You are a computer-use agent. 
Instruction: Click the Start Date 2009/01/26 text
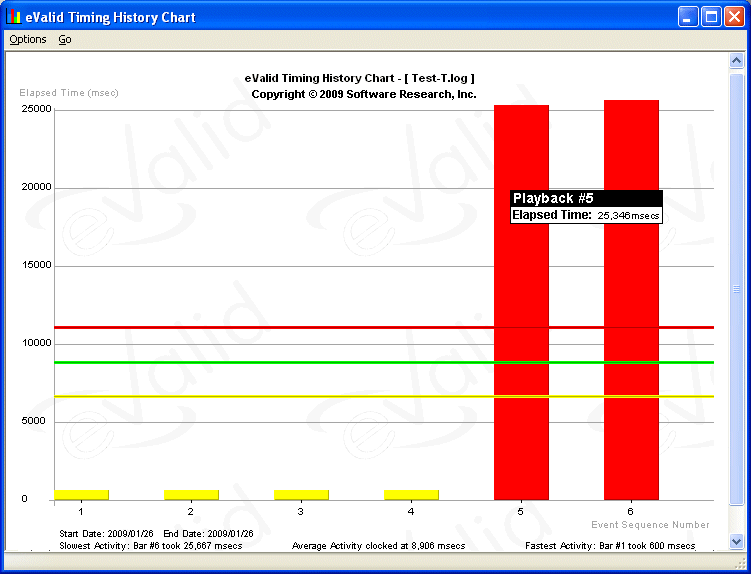click(x=106, y=534)
